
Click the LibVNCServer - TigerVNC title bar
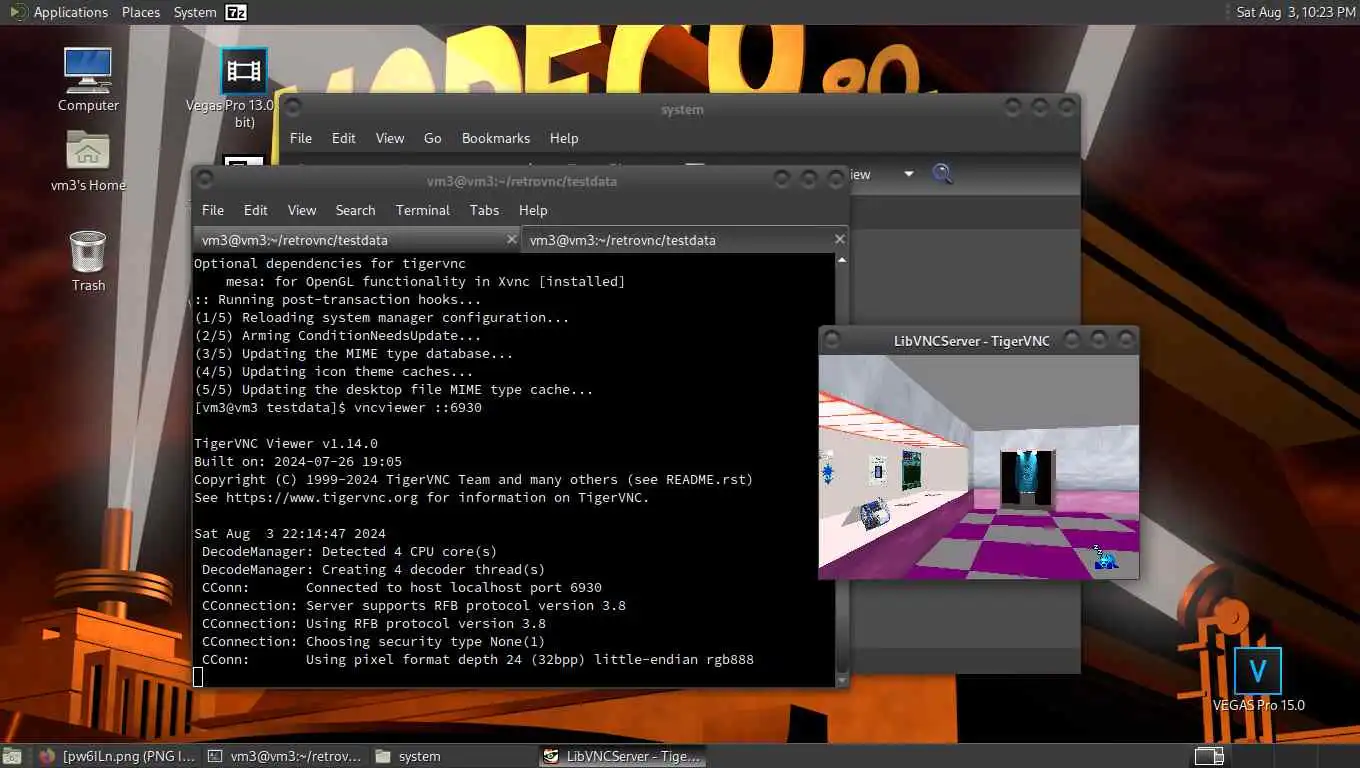[971, 341]
